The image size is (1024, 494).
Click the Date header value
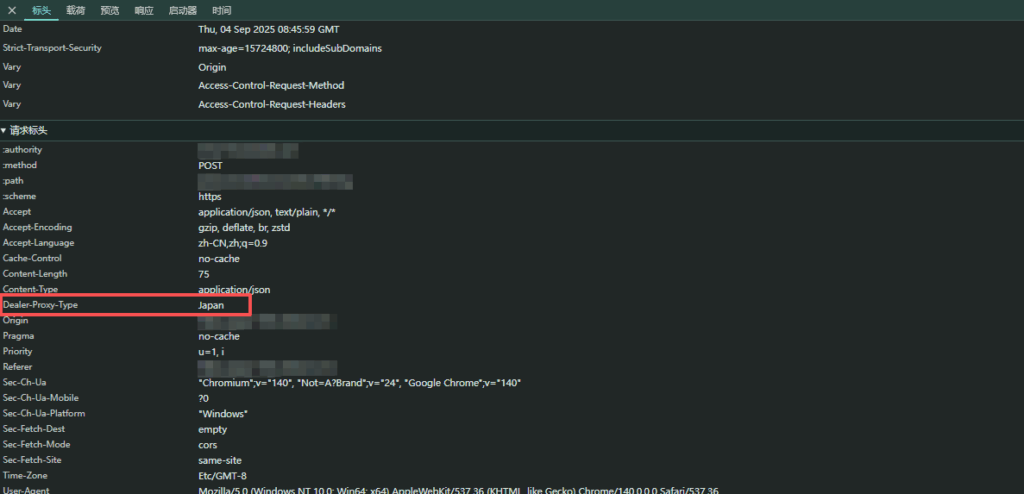tap(268, 29)
